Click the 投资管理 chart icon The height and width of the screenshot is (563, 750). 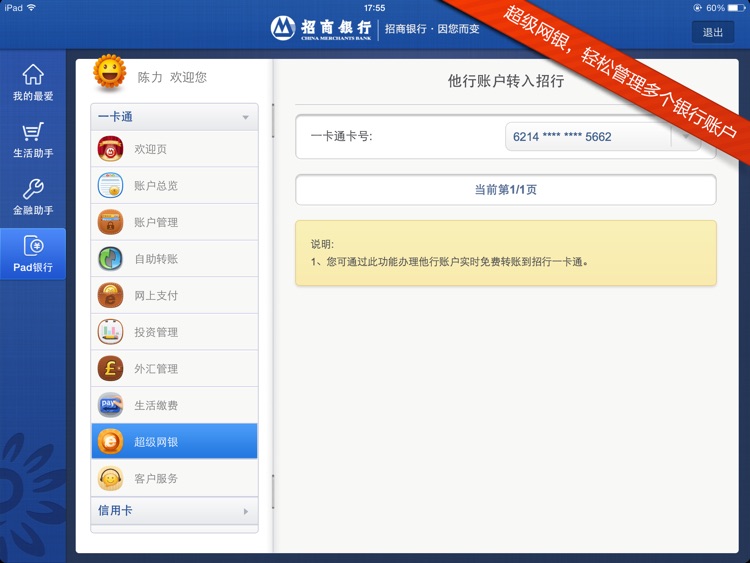110,332
